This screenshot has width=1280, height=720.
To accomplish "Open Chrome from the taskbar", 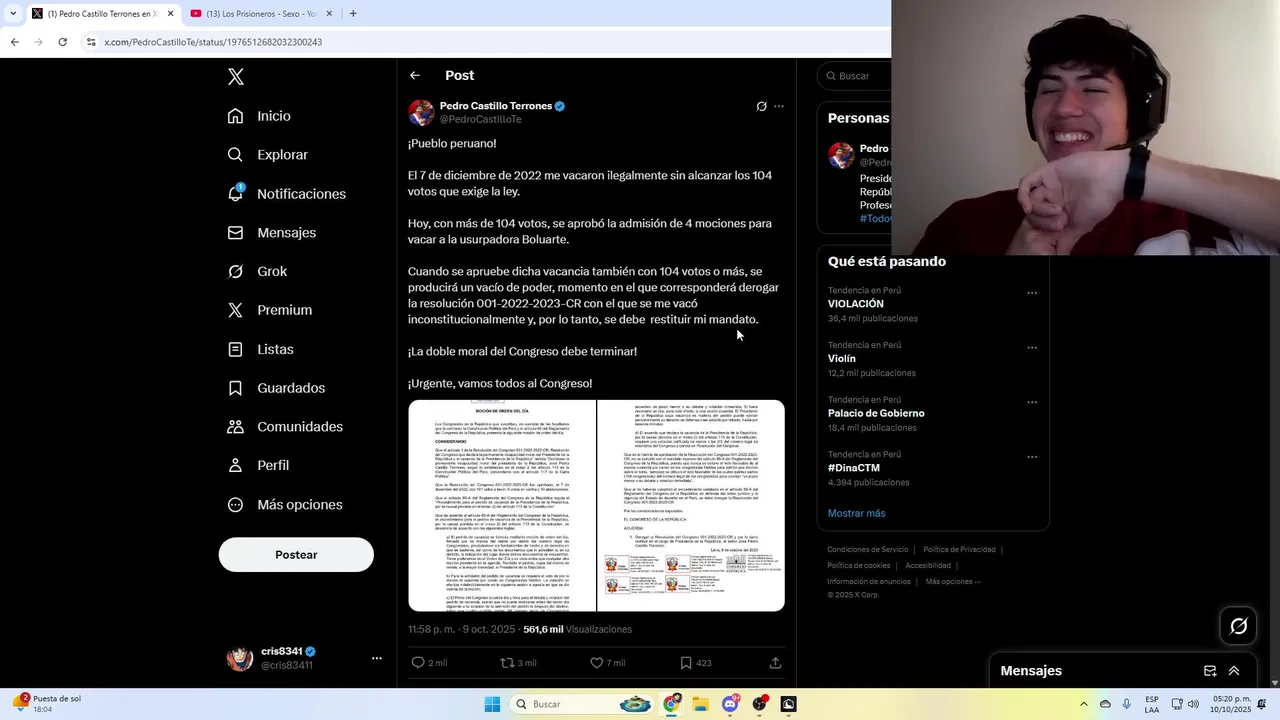I will (671, 704).
